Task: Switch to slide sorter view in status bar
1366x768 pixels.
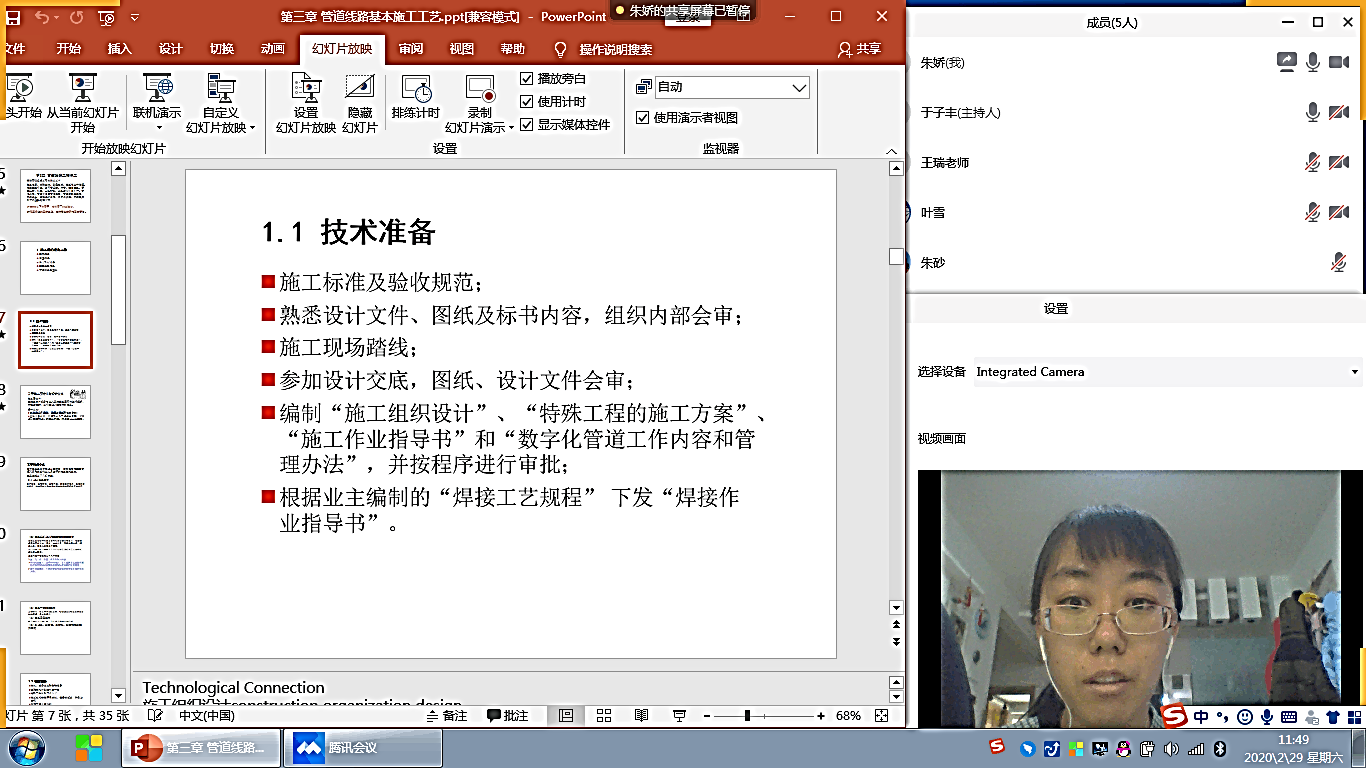Action: (604, 716)
